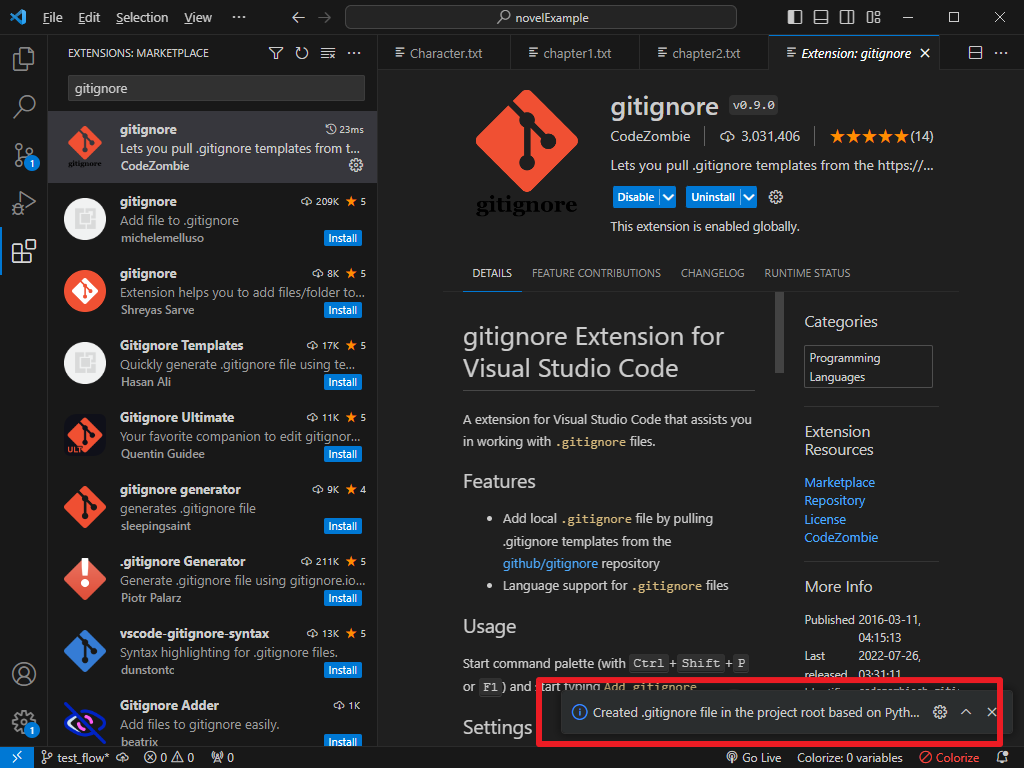This screenshot has width=1024, height=768.
Task: Publish branch cloud icon in status bar
Action: point(123,758)
